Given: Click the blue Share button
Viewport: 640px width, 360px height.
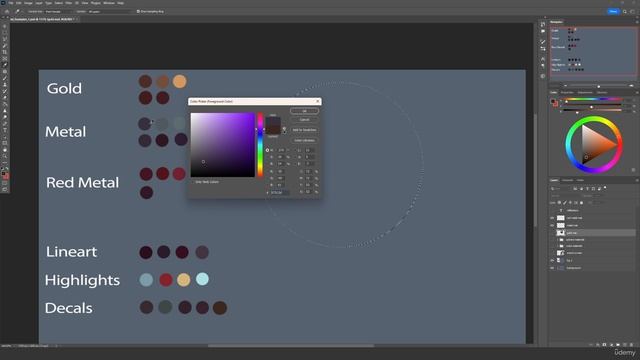Looking at the screenshot, I should click(613, 11).
